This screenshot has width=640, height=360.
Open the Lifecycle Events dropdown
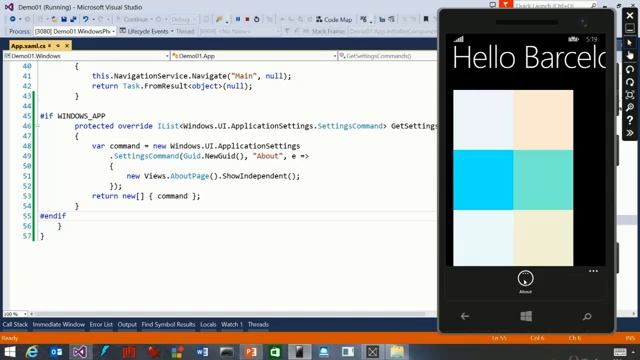pos(147,31)
